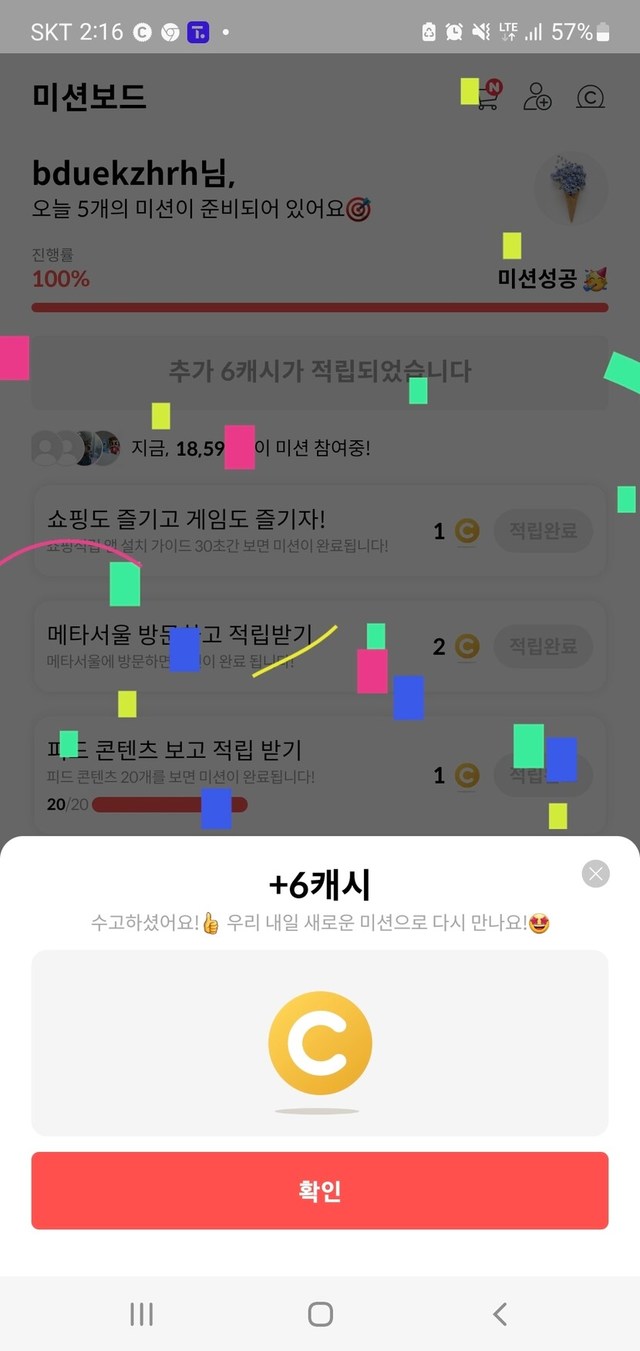Viewport: 640px width, 1351px height.
Task: Open the ice cream profile picture
Action: 570,189
